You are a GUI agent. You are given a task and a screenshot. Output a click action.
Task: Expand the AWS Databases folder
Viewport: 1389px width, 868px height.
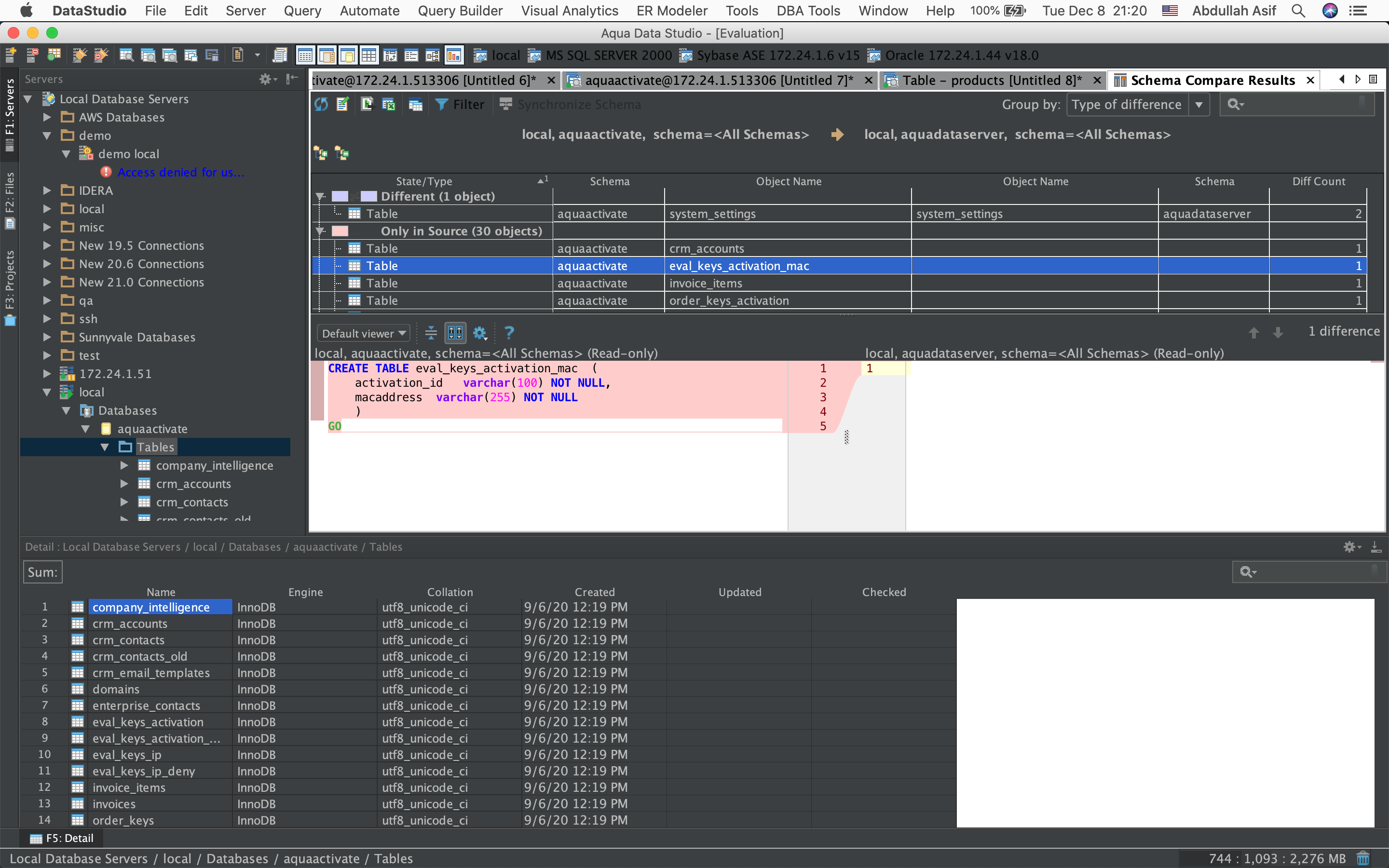pos(48,117)
